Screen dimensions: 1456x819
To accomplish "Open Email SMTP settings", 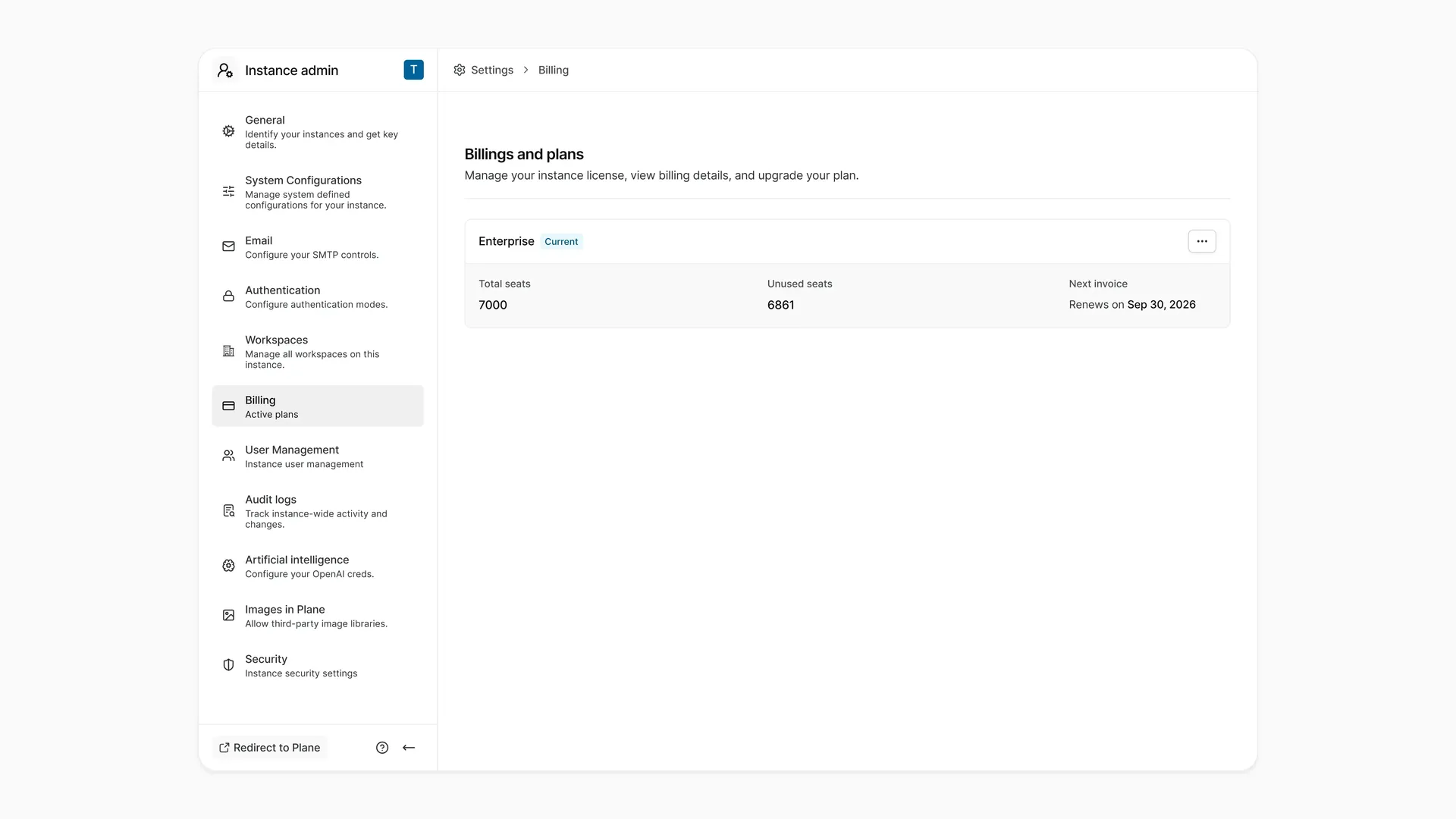I will coord(318,247).
